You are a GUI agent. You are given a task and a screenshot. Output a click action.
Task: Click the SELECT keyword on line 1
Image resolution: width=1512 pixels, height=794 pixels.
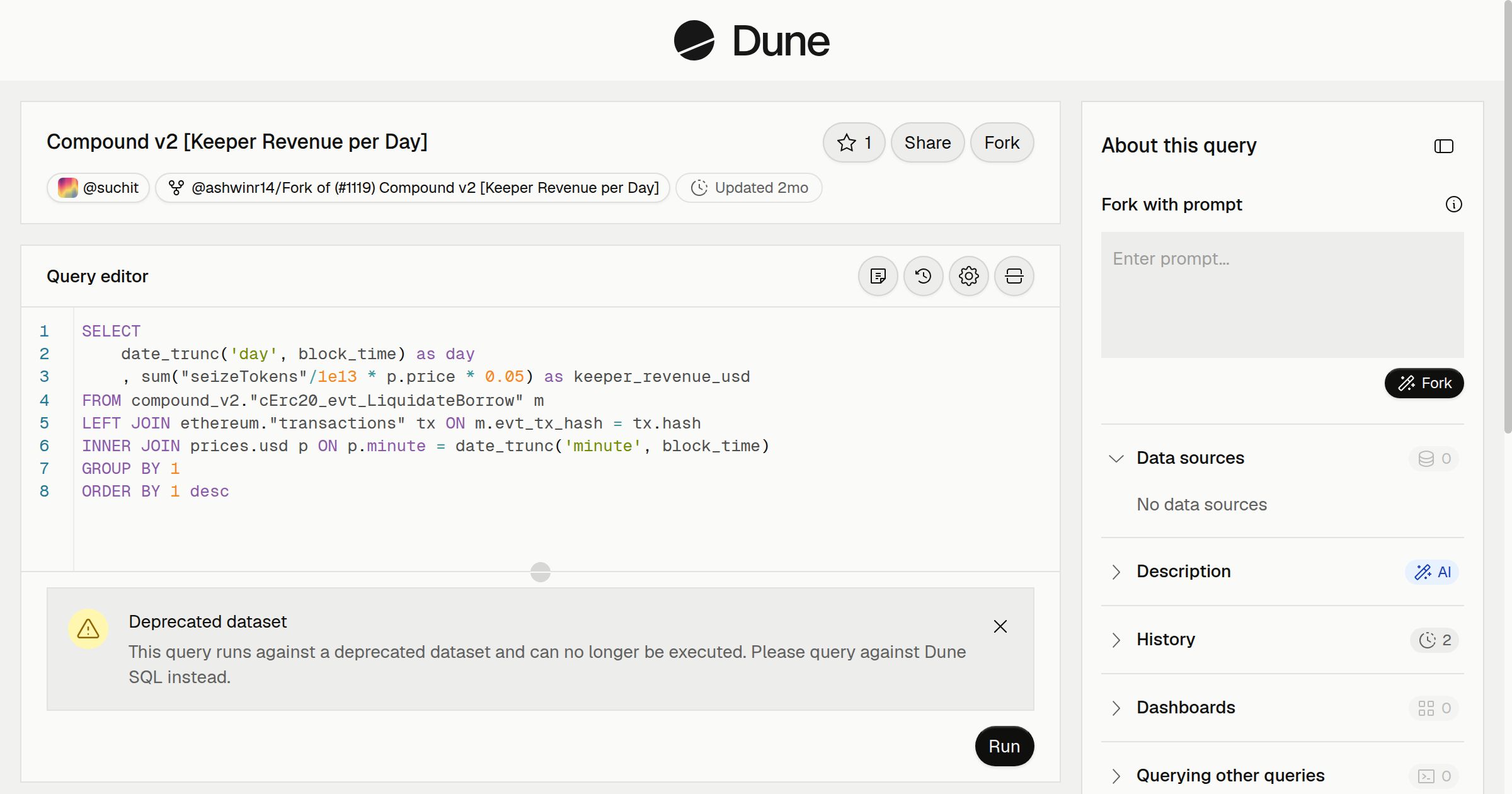111,331
